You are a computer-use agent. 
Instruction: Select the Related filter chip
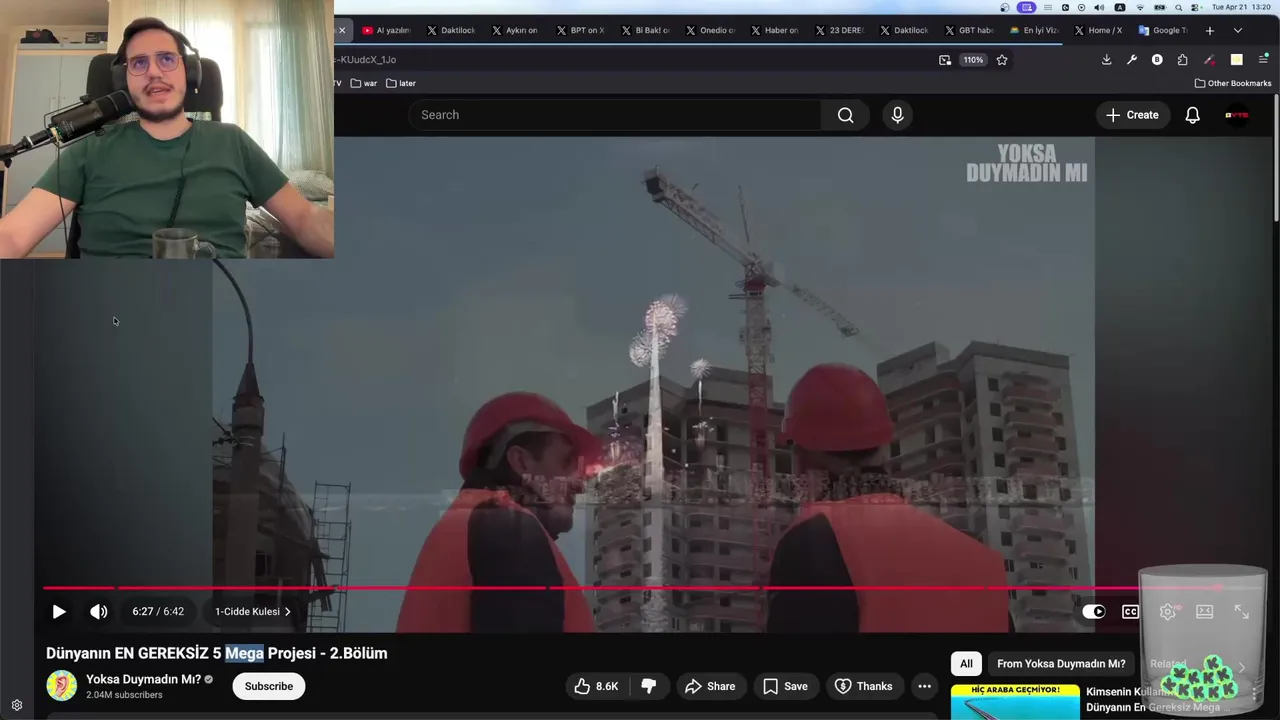[1168, 664]
